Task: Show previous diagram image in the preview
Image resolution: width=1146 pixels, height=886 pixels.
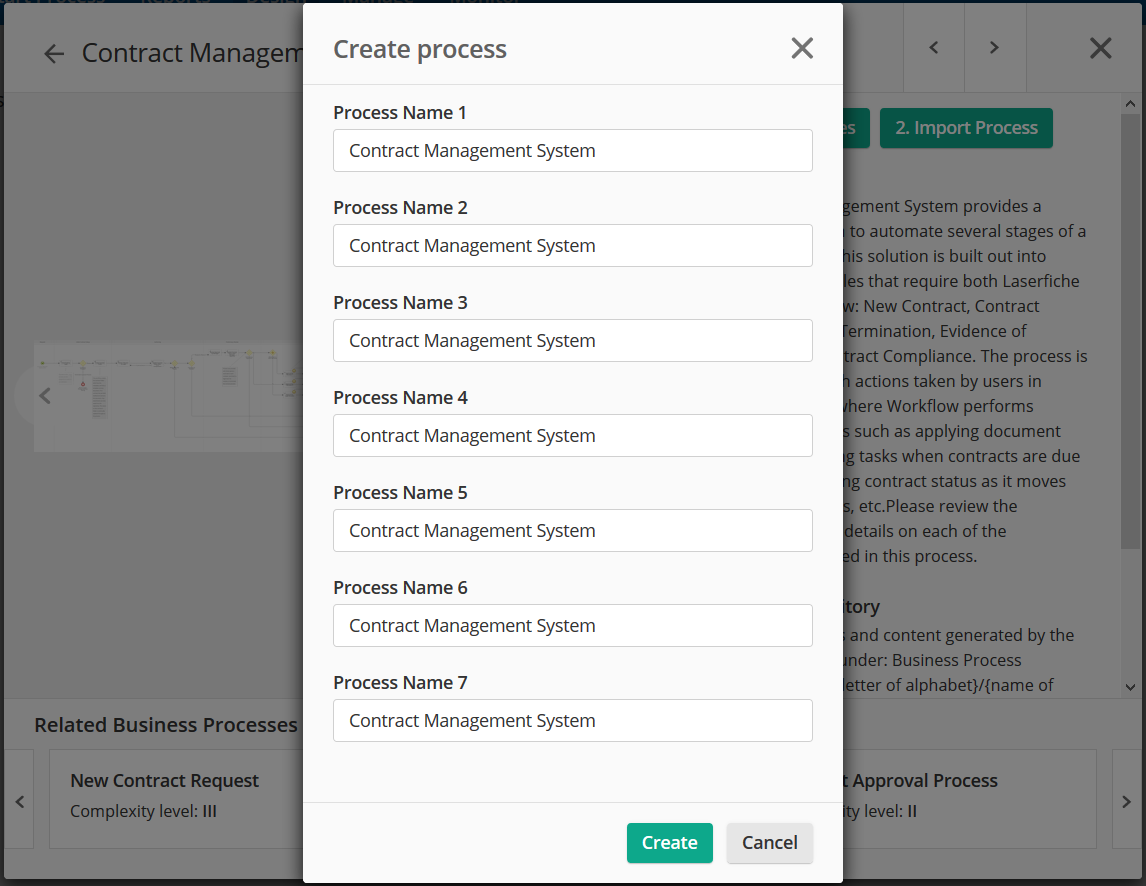Action: pos(45,395)
